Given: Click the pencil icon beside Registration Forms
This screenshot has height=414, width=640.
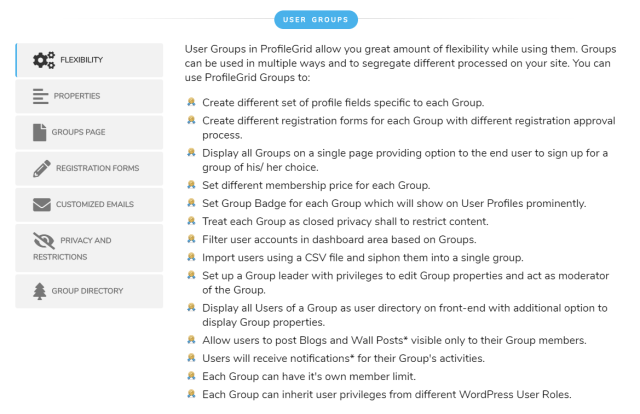Looking at the screenshot, I should 42,168.
